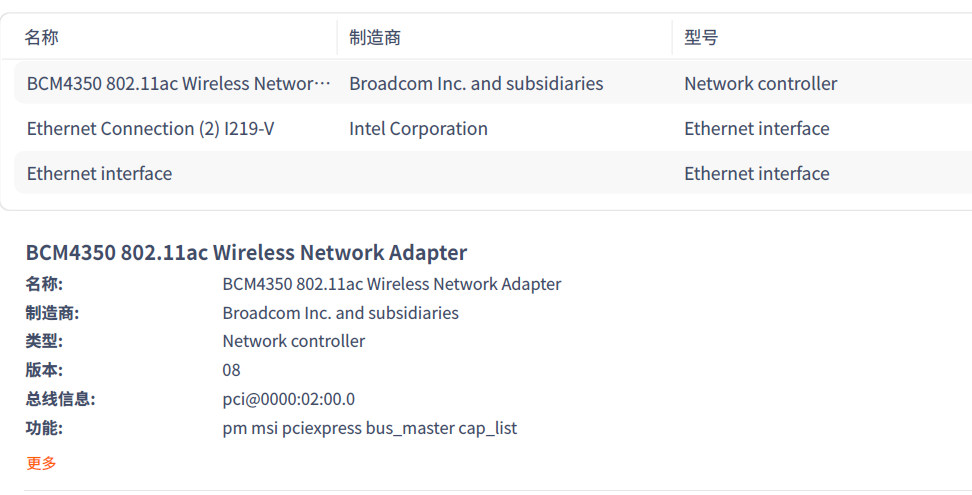Image resolution: width=972 pixels, height=495 pixels.
Task: Sort by the 制造商 column header
Action: pos(375,38)
